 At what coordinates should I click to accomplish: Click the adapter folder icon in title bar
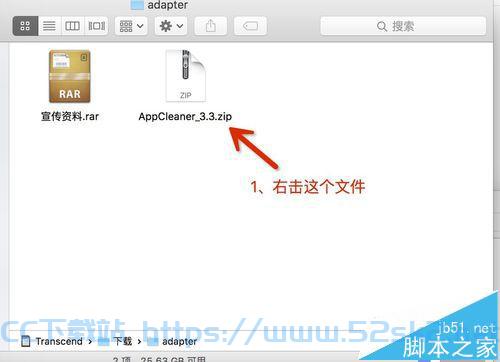point(137,5)
